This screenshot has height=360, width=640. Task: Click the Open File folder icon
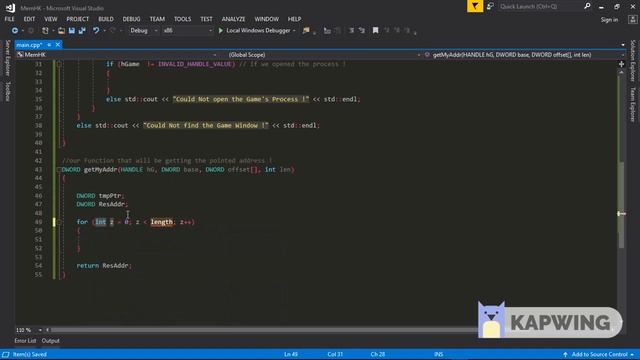point(61,31)
